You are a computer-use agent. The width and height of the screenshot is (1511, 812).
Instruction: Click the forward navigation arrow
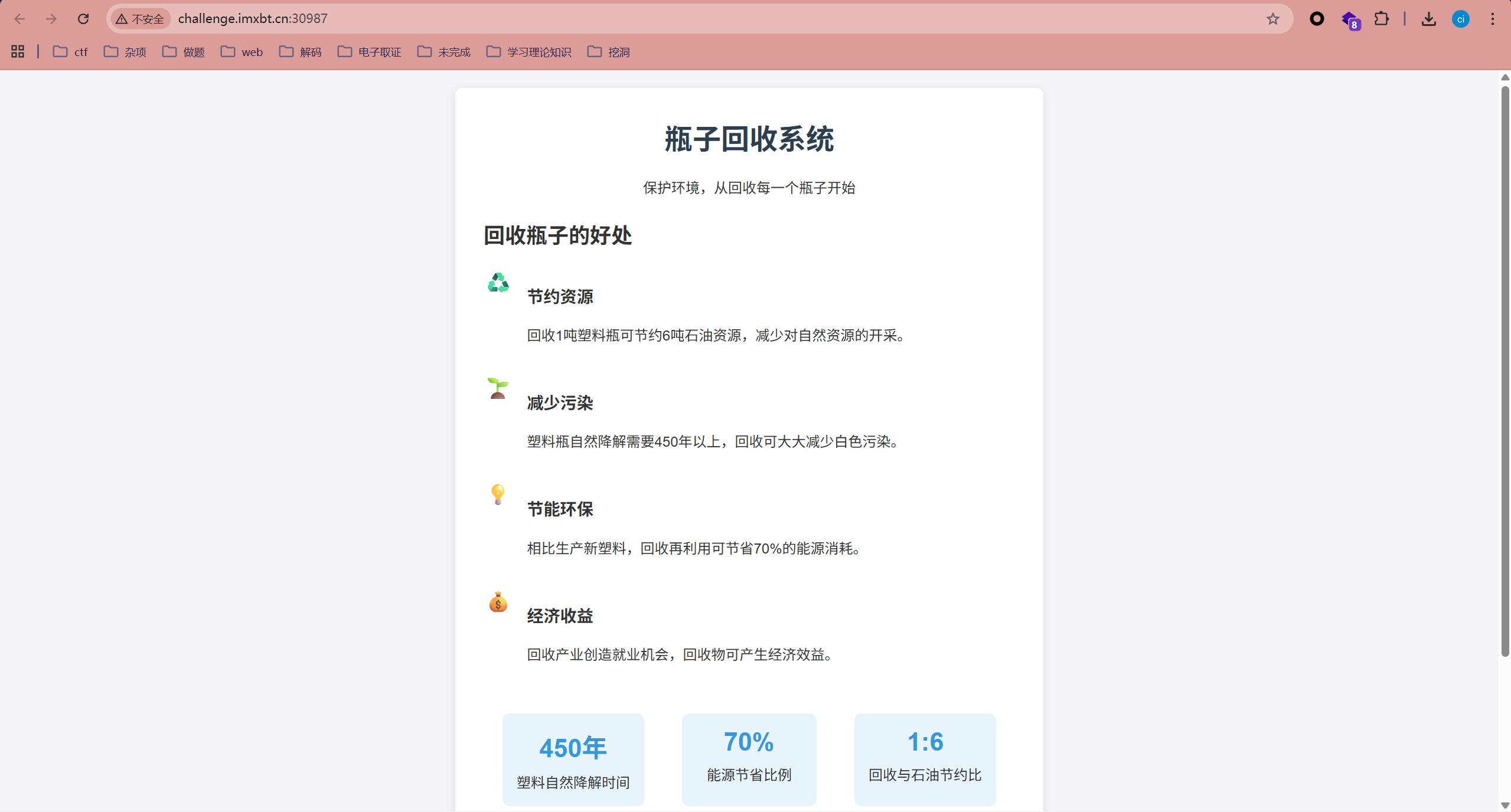(51, 19)
